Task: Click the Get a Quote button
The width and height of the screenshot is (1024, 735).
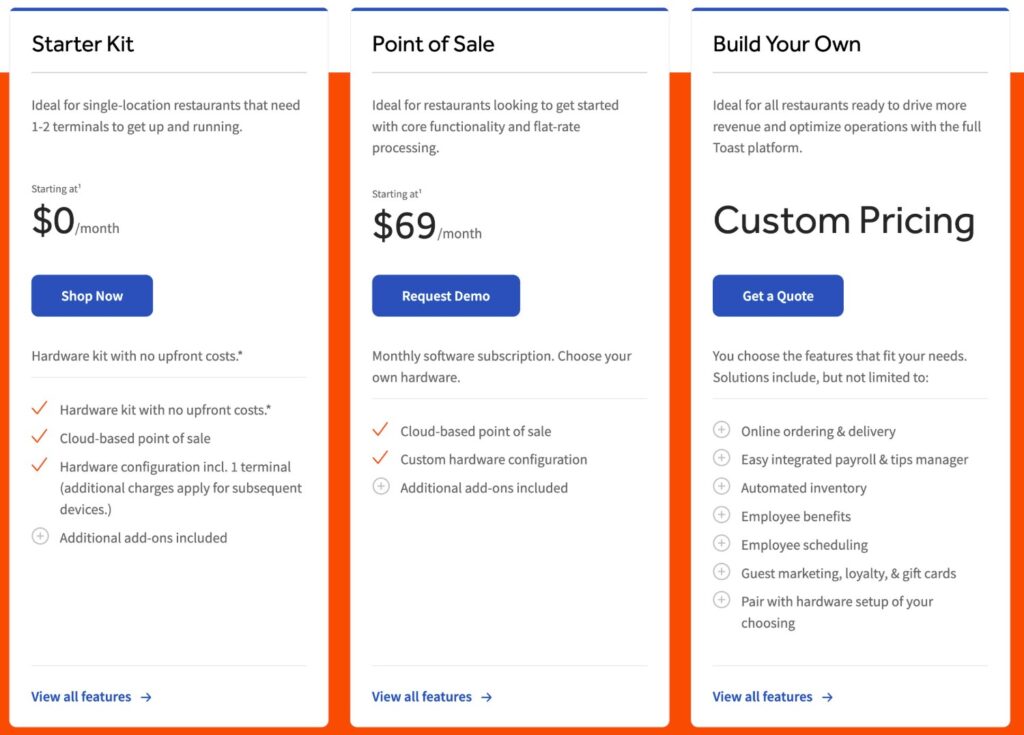Action: (778, 296)
